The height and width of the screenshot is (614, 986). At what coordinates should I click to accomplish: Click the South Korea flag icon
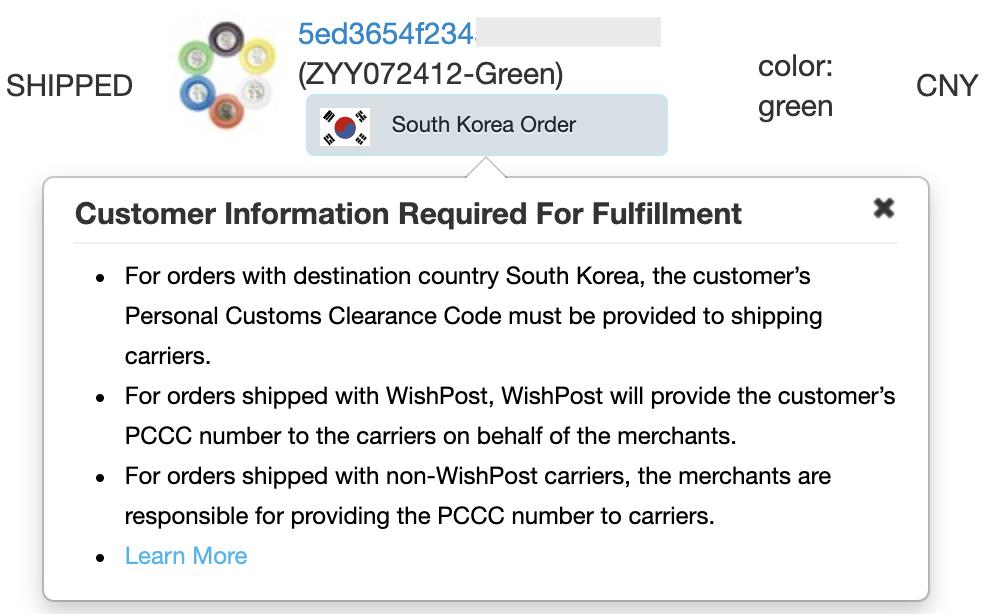[x=345, y=126]
